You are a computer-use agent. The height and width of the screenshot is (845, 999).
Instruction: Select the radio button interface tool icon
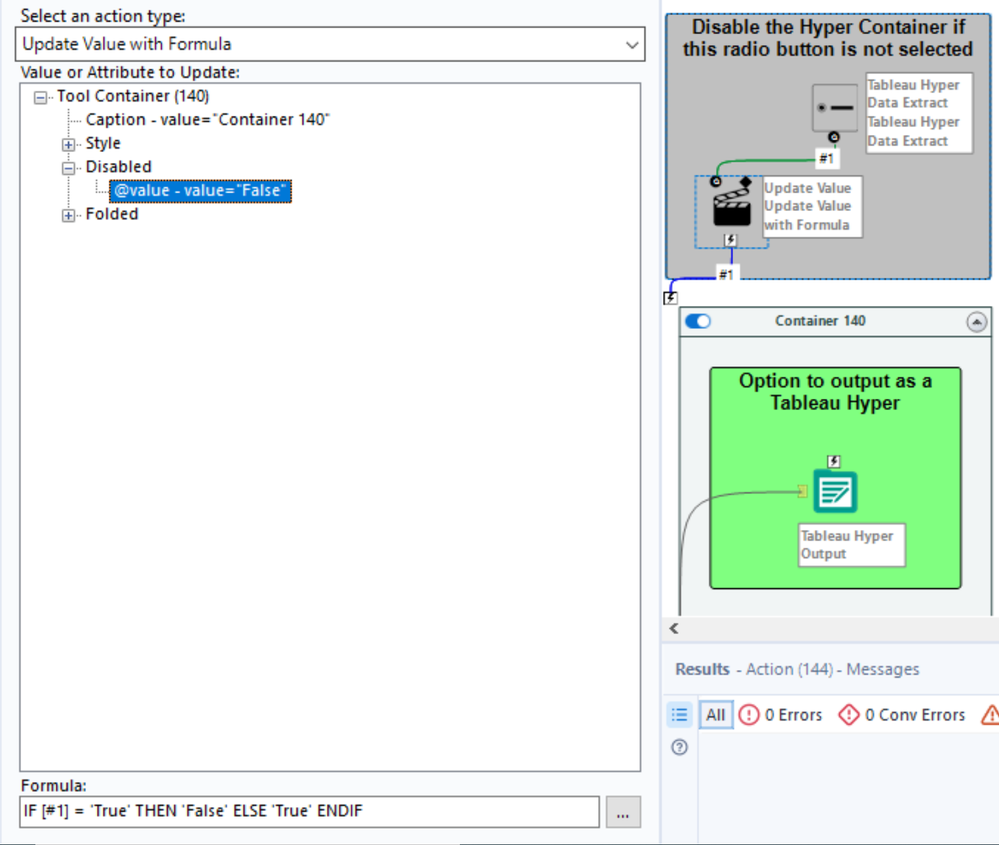pyautogui.click(x=835, y=108)
